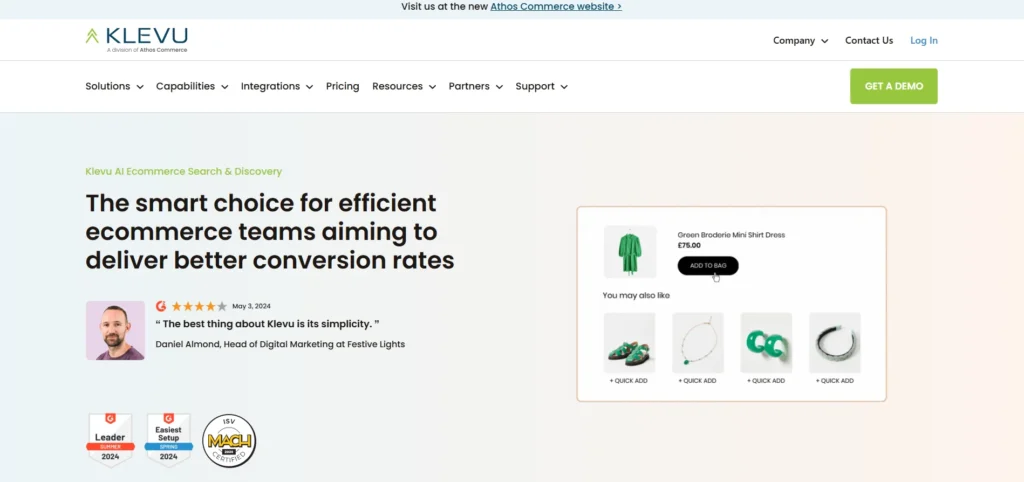Click 'Daniel Almond, Head of Digital Marketing' text
1024x482 pixels.
[x=280, y=344]
